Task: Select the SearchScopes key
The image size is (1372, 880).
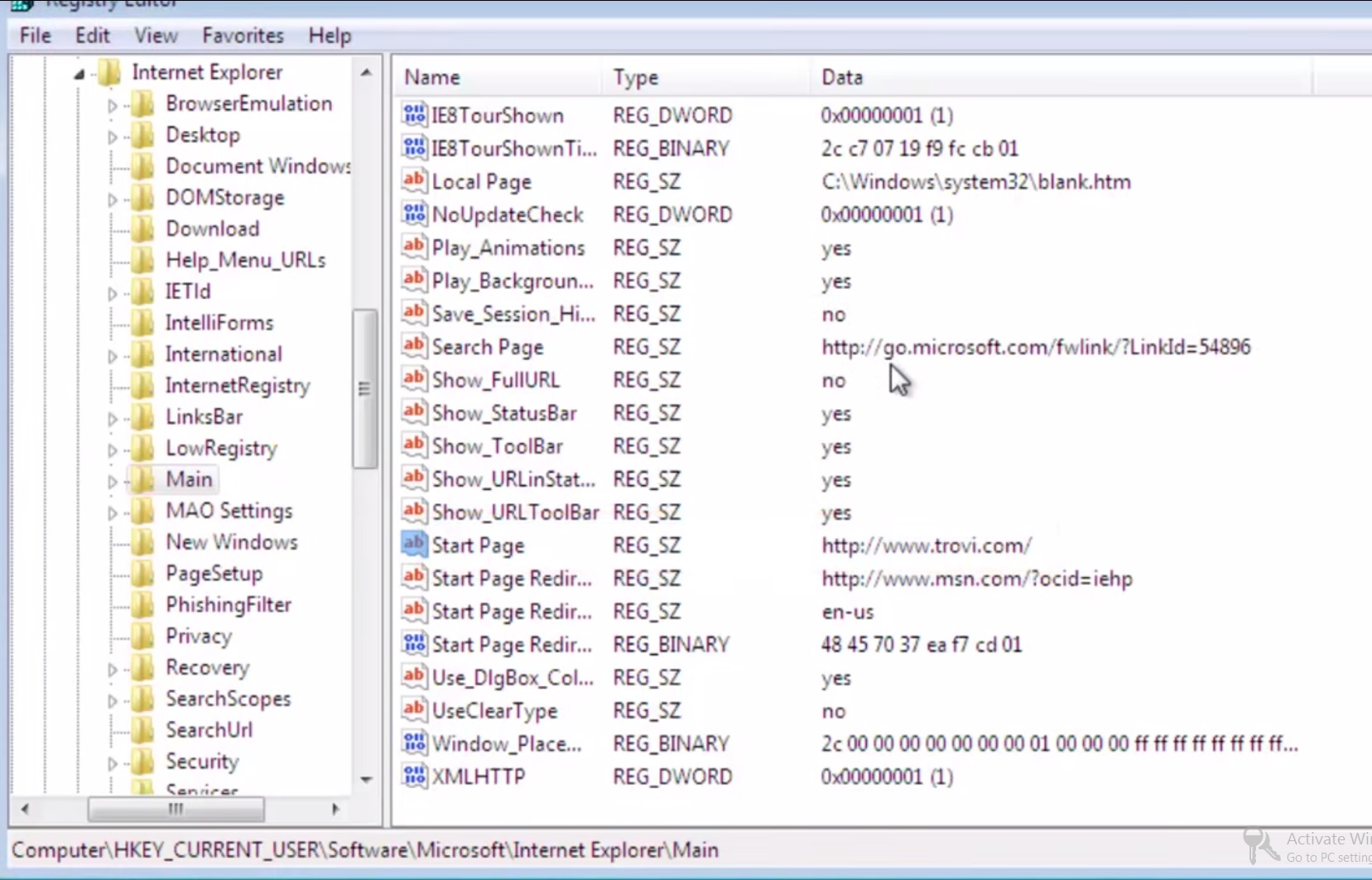Action: pos(228,699)
